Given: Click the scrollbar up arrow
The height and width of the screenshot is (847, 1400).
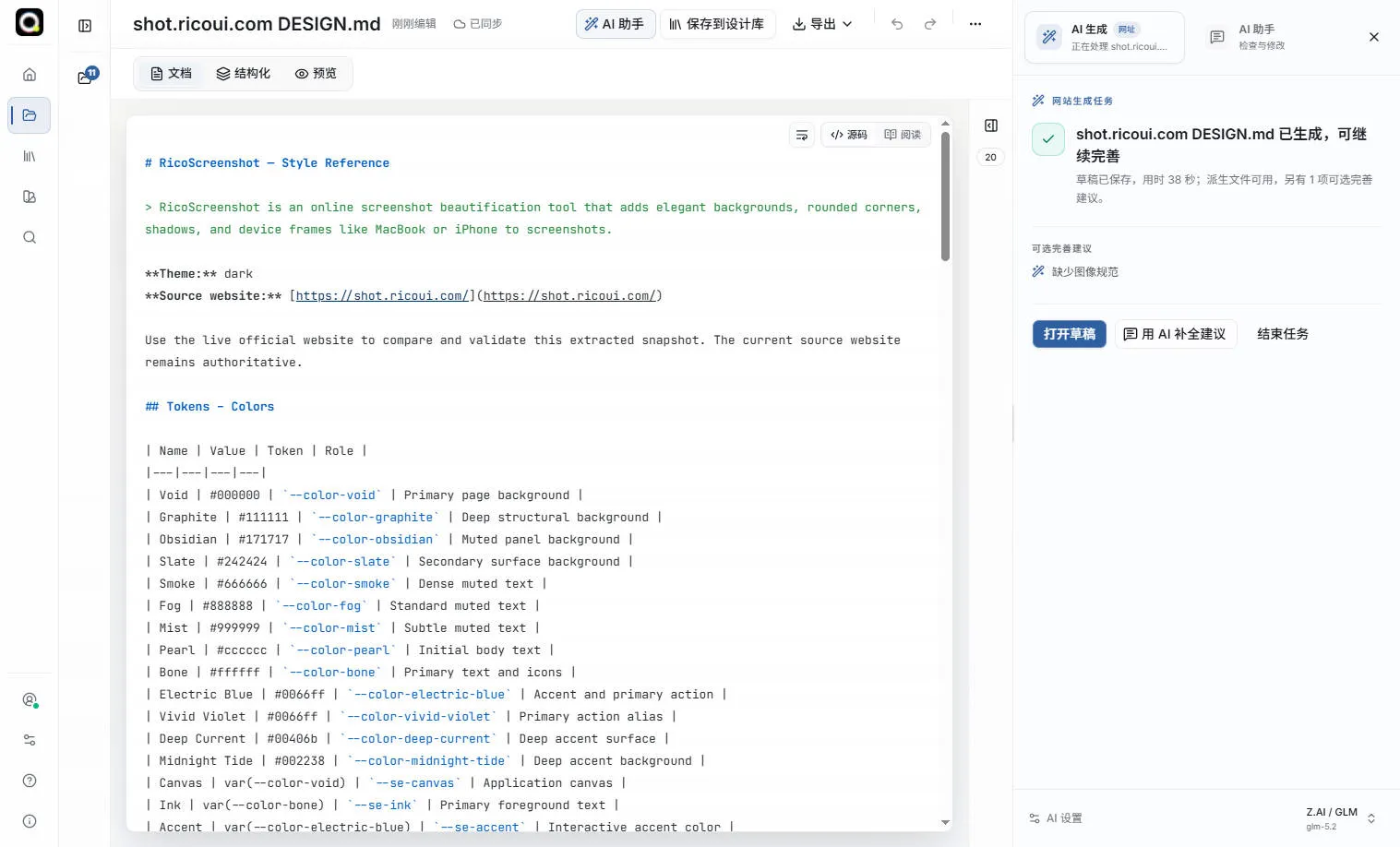Looking at the screenshot, I should point(945,123).
